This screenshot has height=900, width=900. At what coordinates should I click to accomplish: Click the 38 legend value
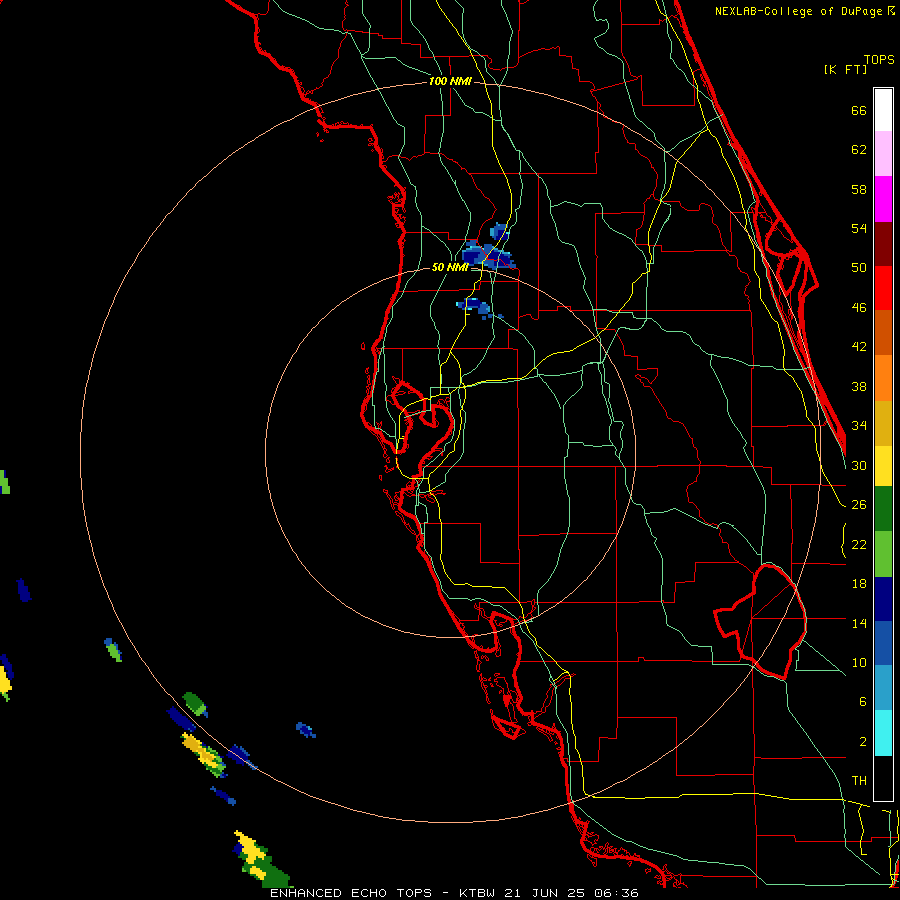pyautogui.click(x=859, y=386)
